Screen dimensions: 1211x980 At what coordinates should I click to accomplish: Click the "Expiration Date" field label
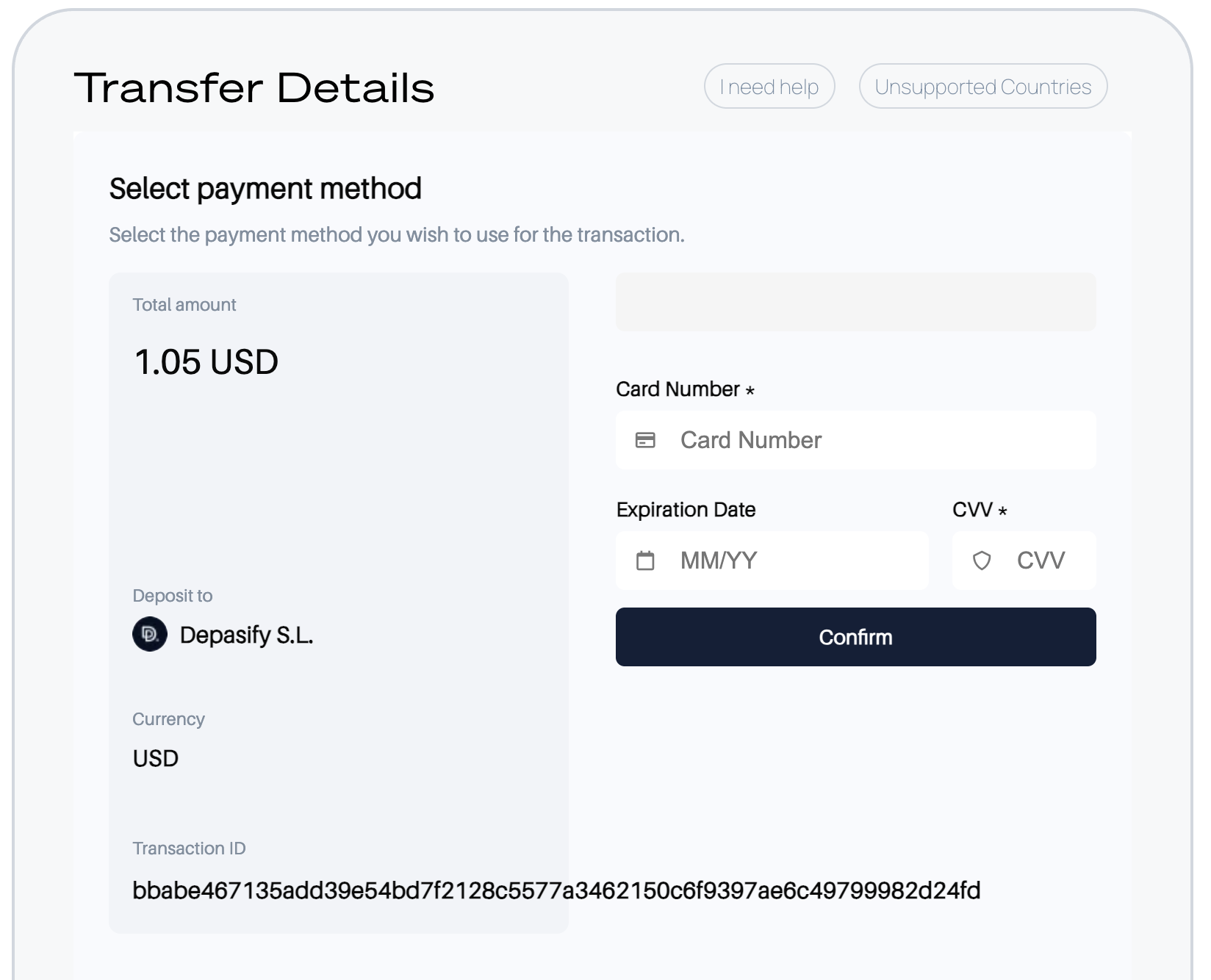point(686,510)
